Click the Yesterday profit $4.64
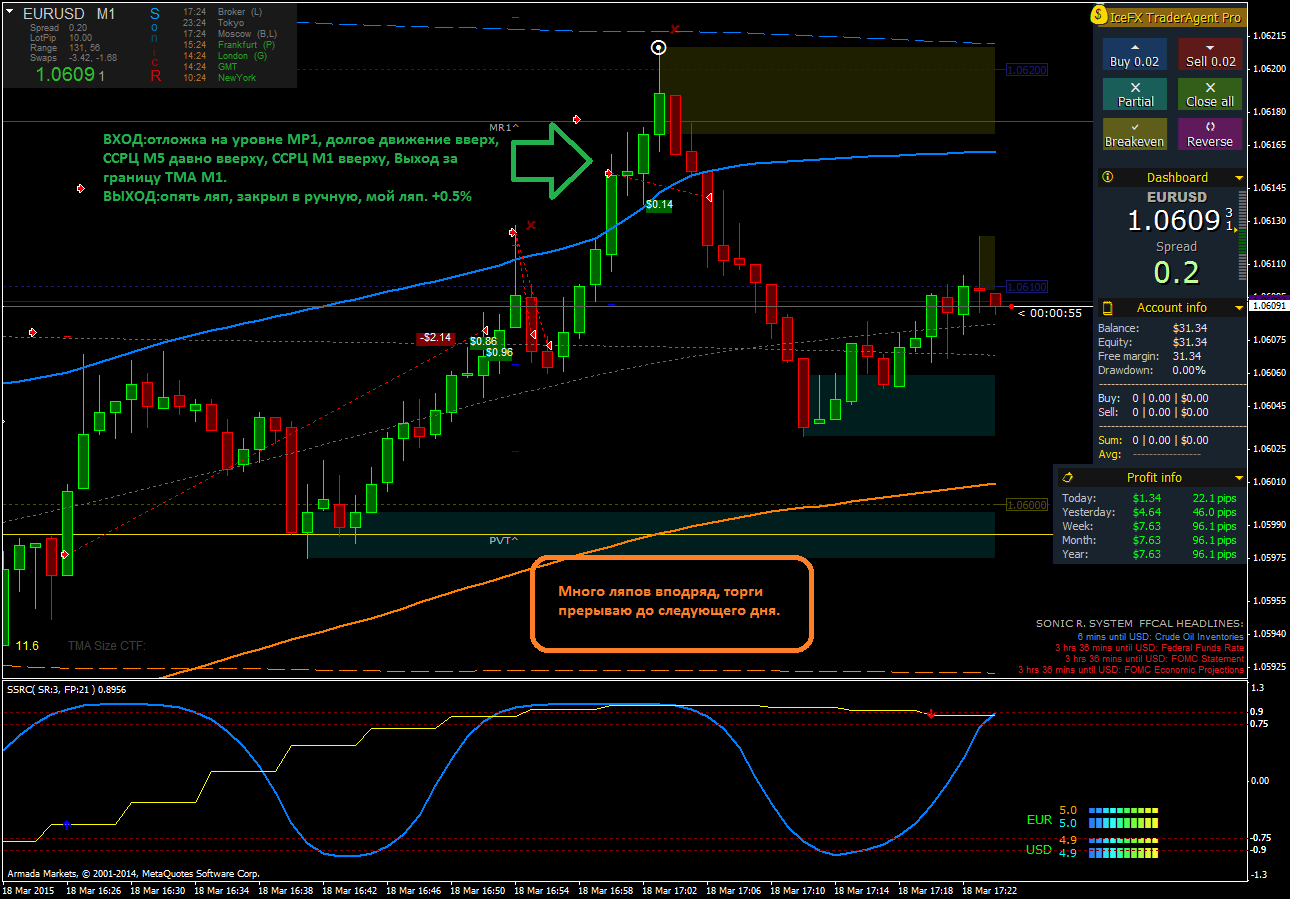The height and width of the screenshot is (899, 1290). [x=1147, y=512]
